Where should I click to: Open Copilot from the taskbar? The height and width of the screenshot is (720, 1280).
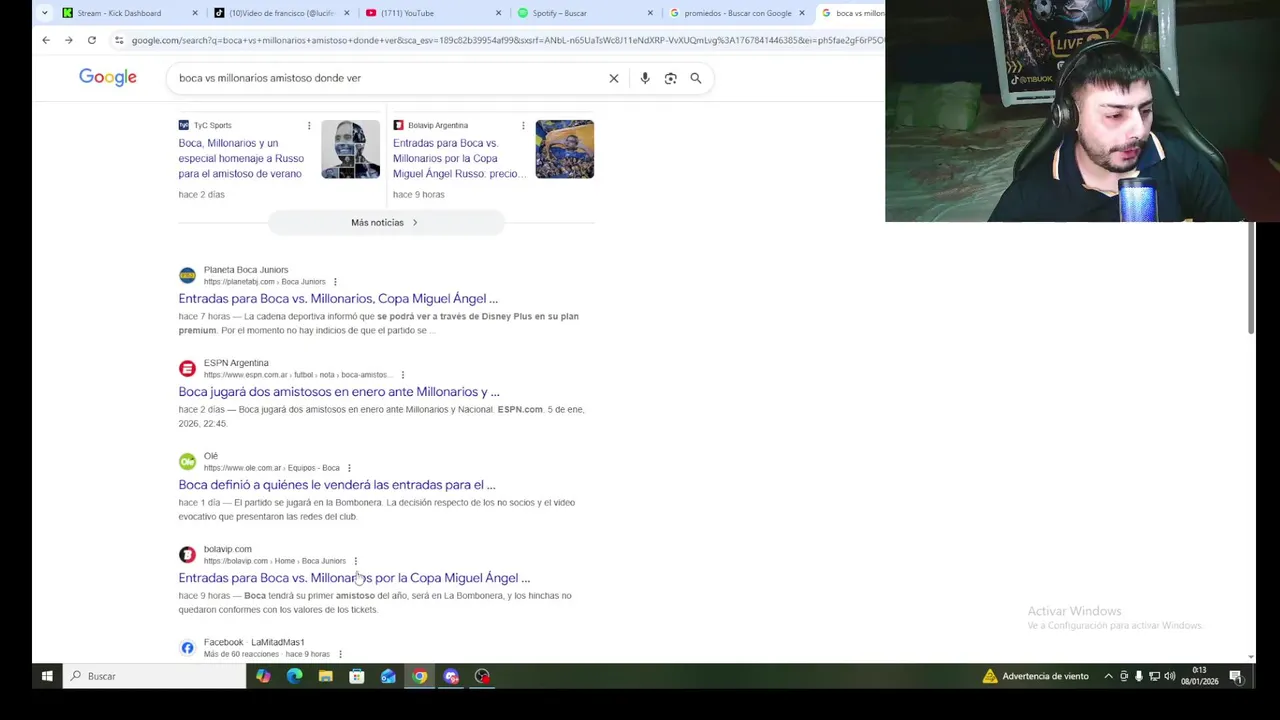[263, 676]
